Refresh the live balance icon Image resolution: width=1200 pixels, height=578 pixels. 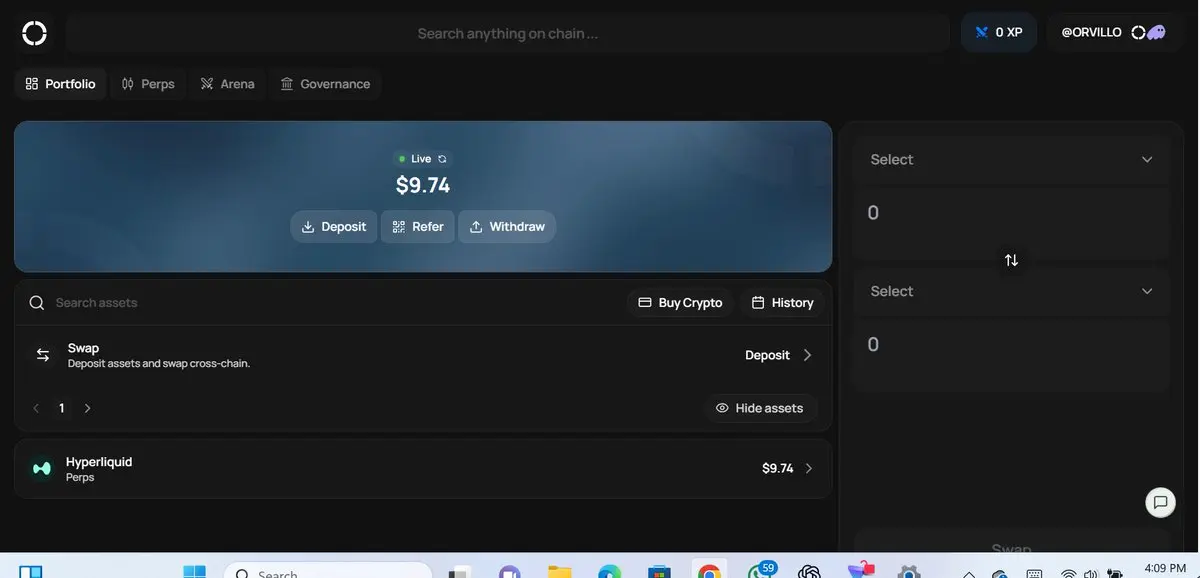click(x=442, y=159)
